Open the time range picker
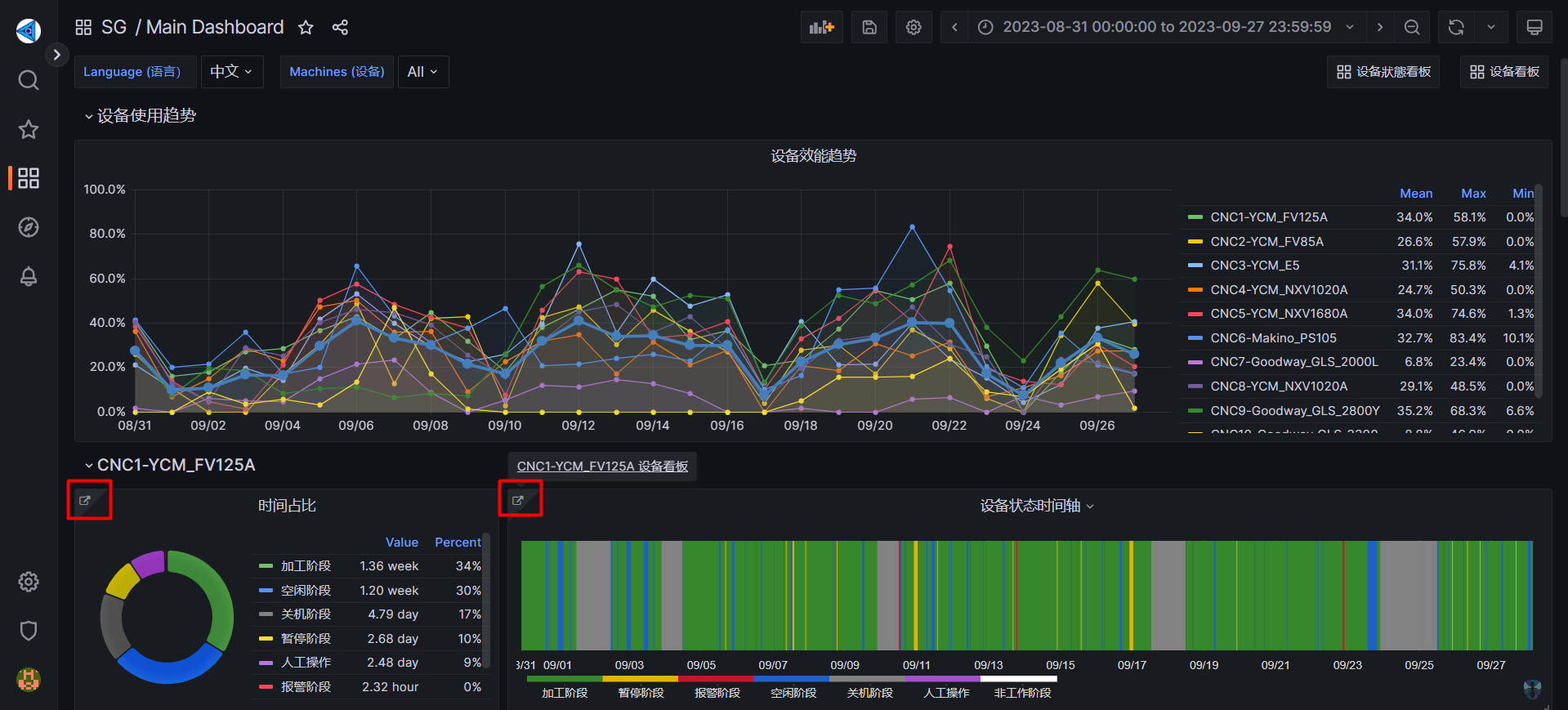The image size is (1568, 710). point(1167,27)
